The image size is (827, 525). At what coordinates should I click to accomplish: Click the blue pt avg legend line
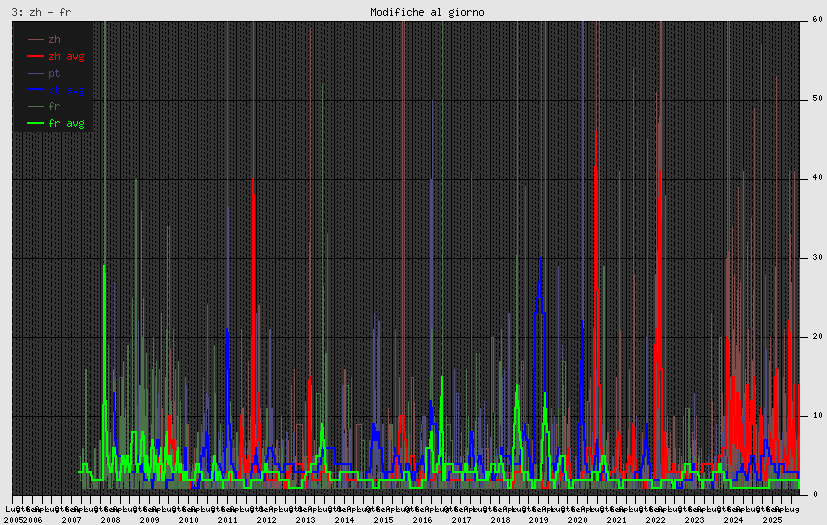pos(35,90)
